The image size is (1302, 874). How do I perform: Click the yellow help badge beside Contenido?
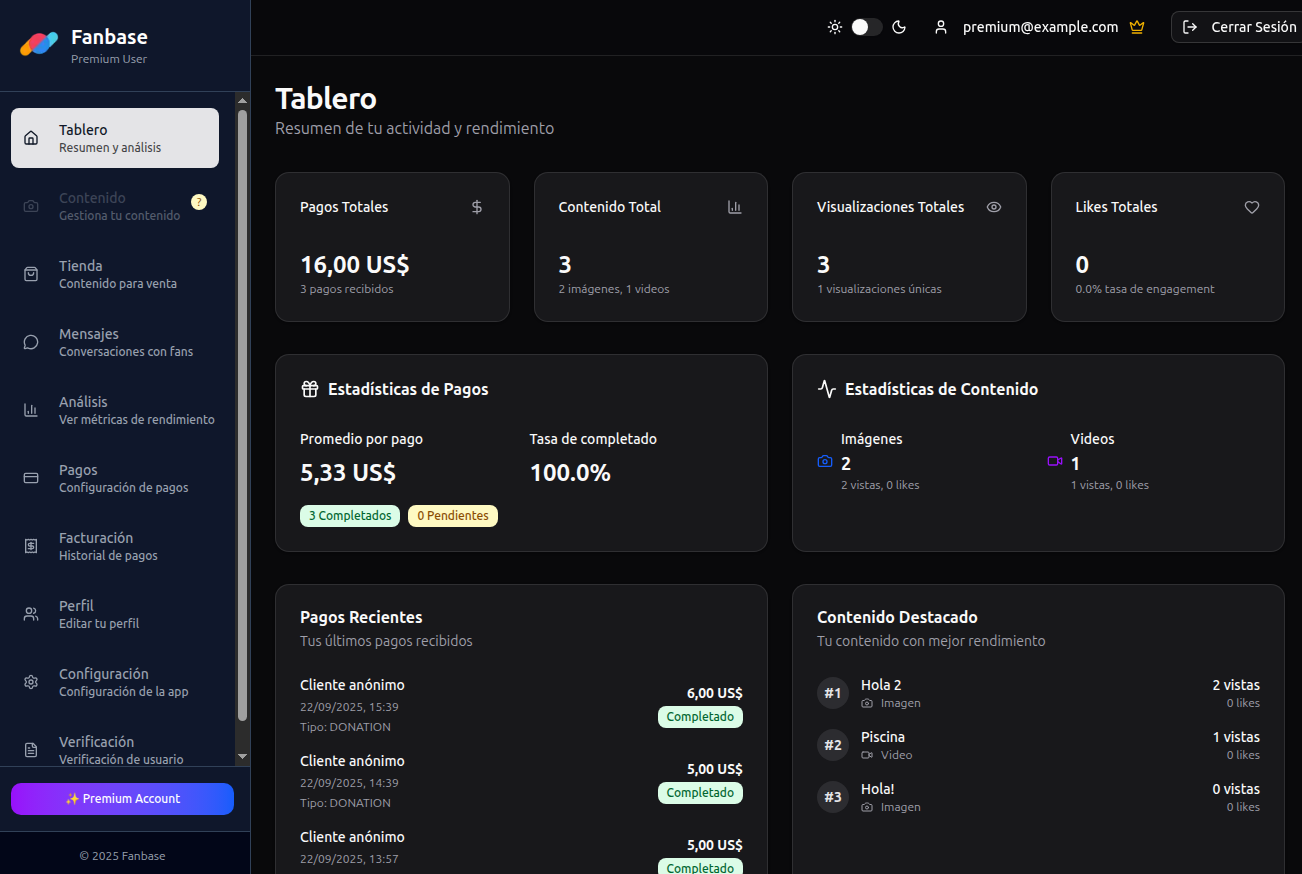[x=199, y=202]
